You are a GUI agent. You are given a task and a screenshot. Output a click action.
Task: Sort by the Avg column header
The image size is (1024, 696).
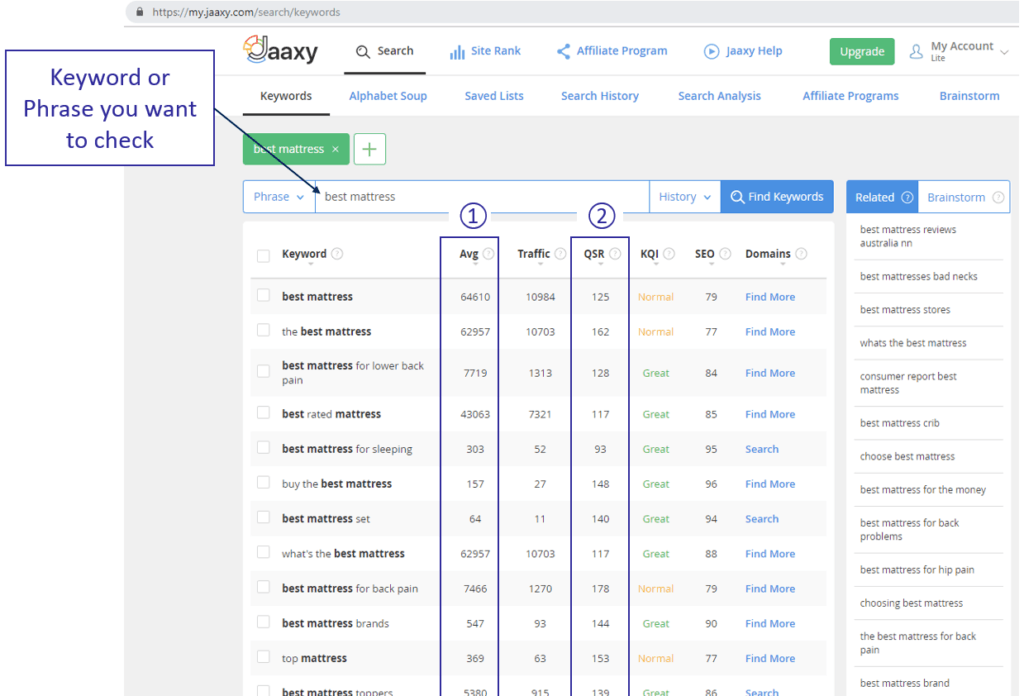pyautogui.click(x=468, y=254)
